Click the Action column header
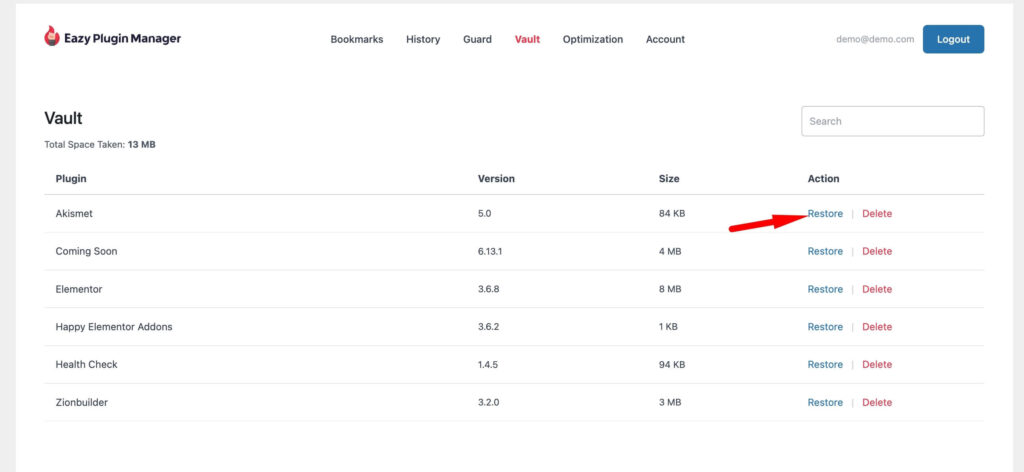Image resolution: width=1024 pixels, height=472 pixels. pos(824,178)
